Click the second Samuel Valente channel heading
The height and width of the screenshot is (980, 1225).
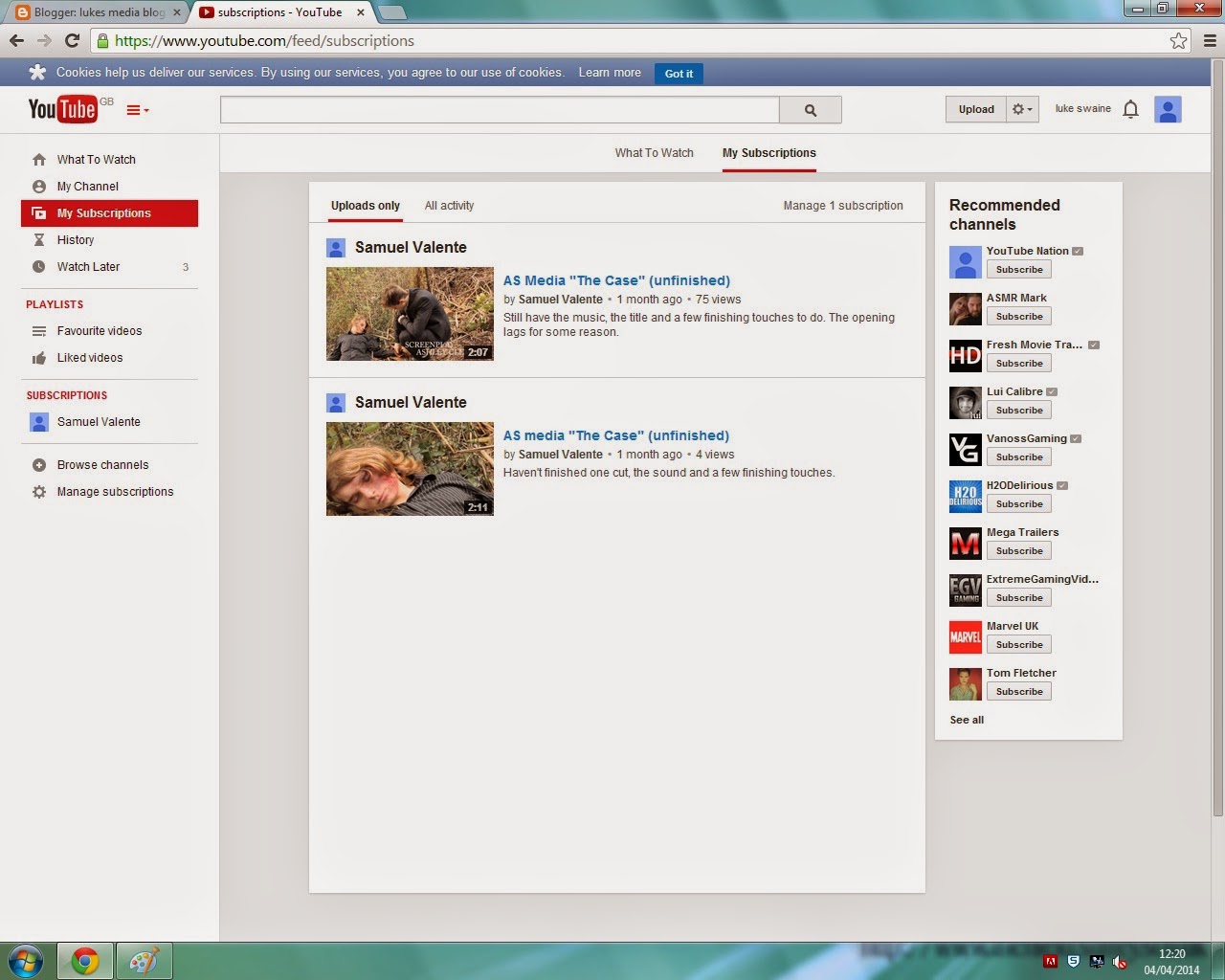coord(411,402)
